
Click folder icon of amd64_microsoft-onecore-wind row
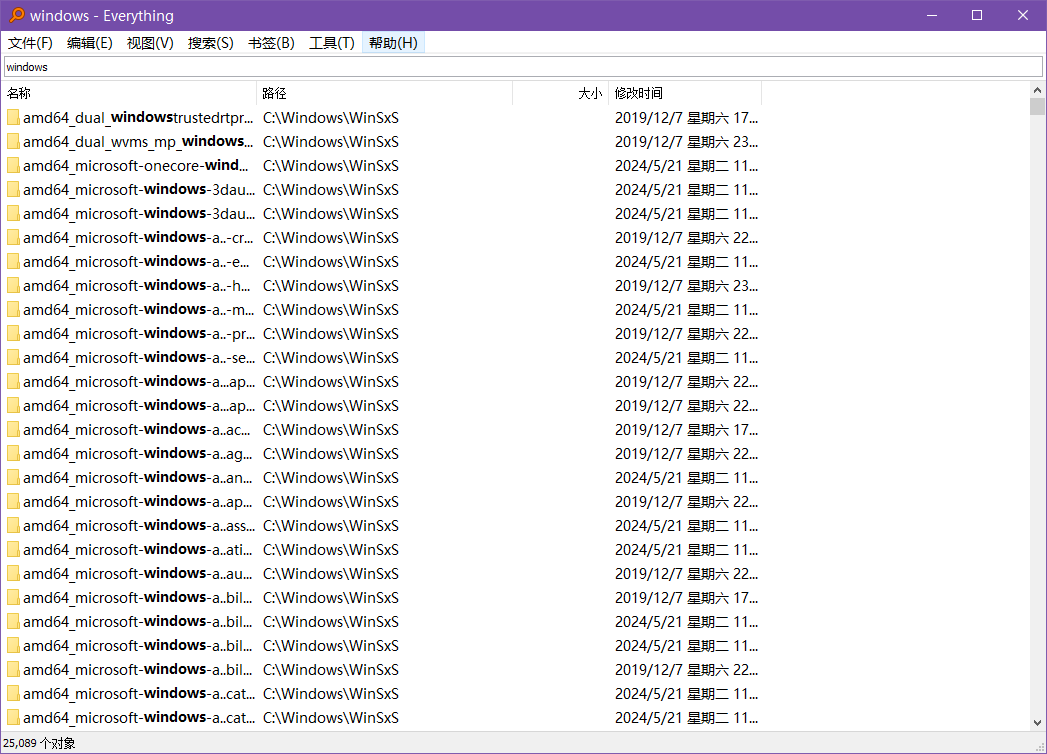13,166
